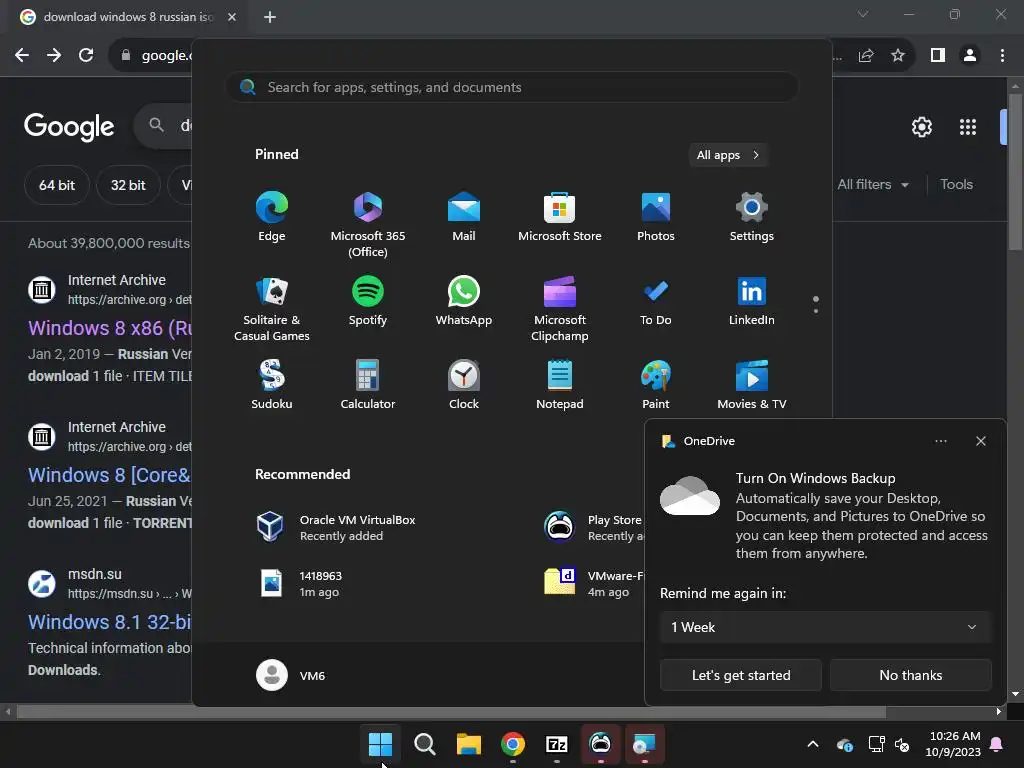This screenshot has height=768, width=1024.
Task: Toggle Chrome side panel
Action: pyautogui.click(x=938, y=56)
